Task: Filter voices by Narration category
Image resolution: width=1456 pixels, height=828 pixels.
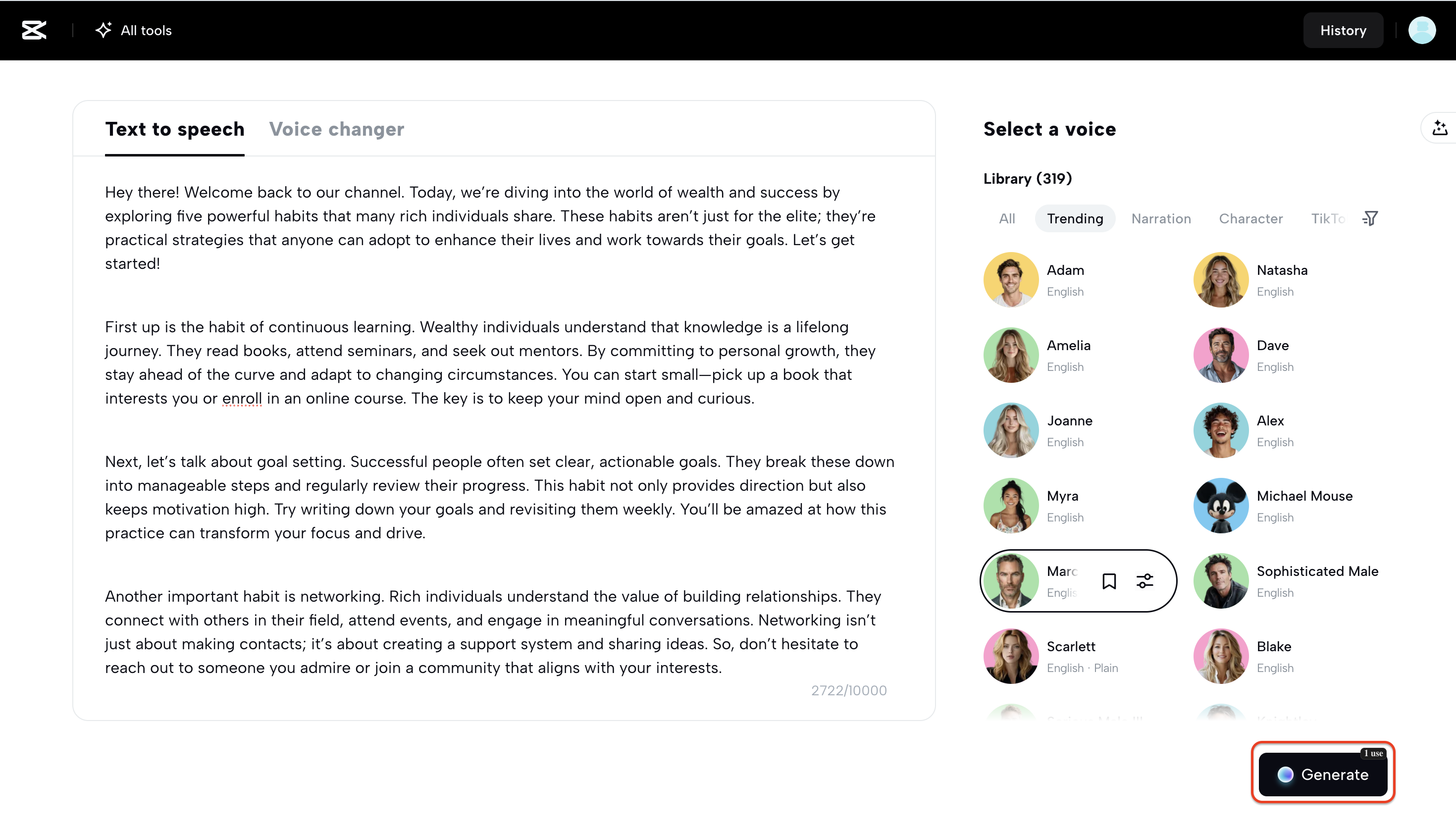Action: tap(1161, 218)
